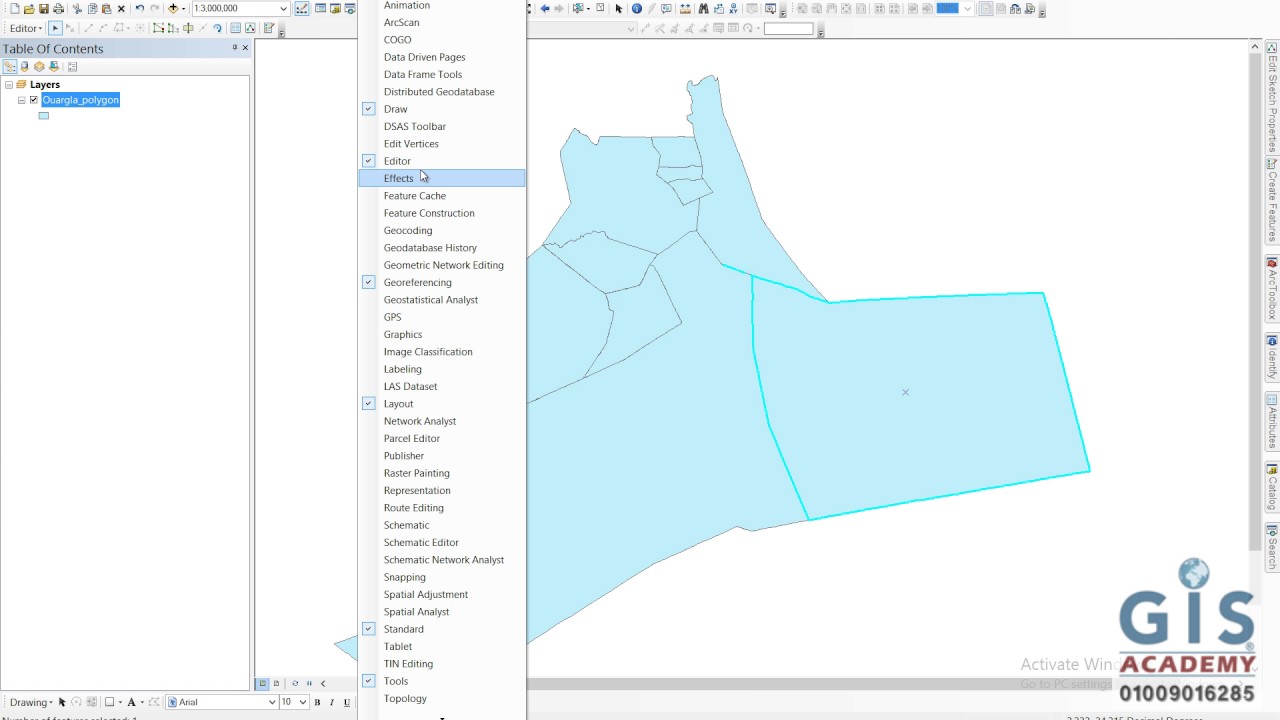This screenshot has height=720, width=1280.
Task: Switch to List By Source view
Action: point(24,67)
